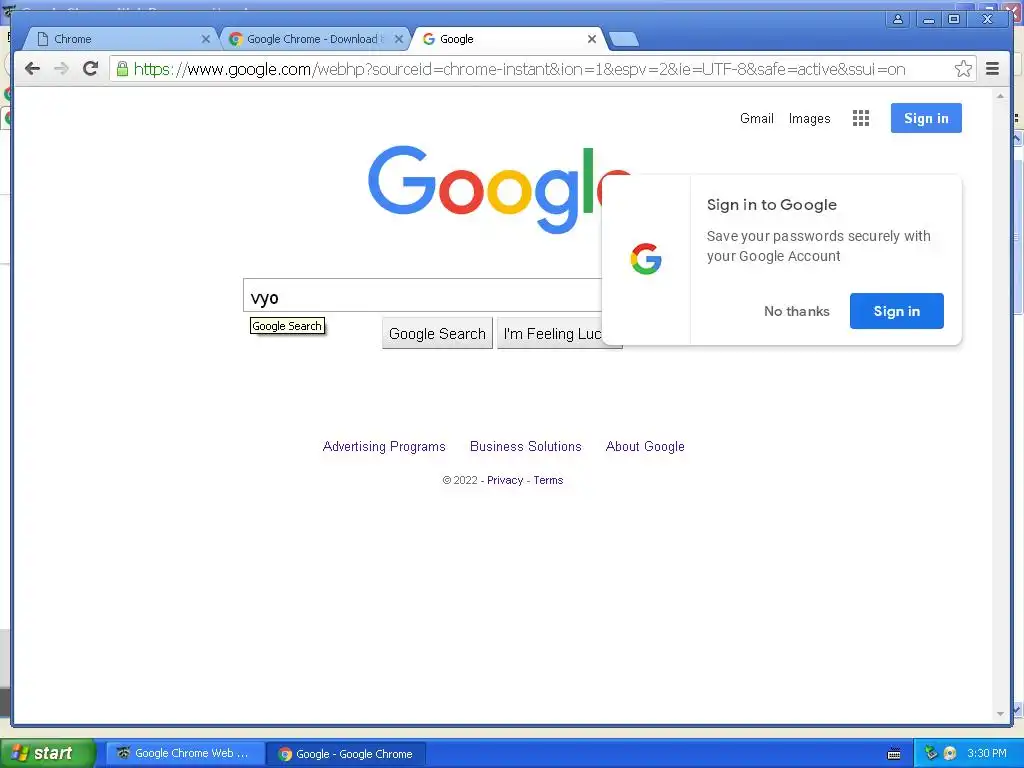Select the Google - Google Chrome taskbar item
This screenshot has height=768, width=1024.
pyautogui.click(x=347, y=754)
